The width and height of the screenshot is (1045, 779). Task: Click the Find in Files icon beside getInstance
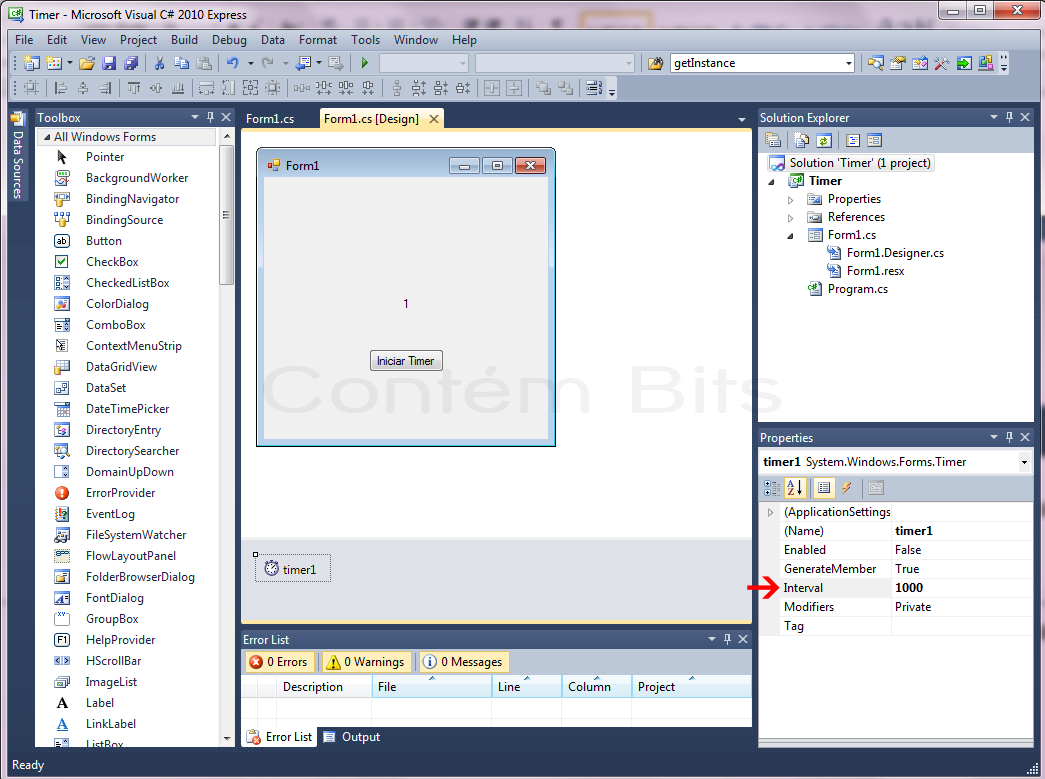click(656, 63)
